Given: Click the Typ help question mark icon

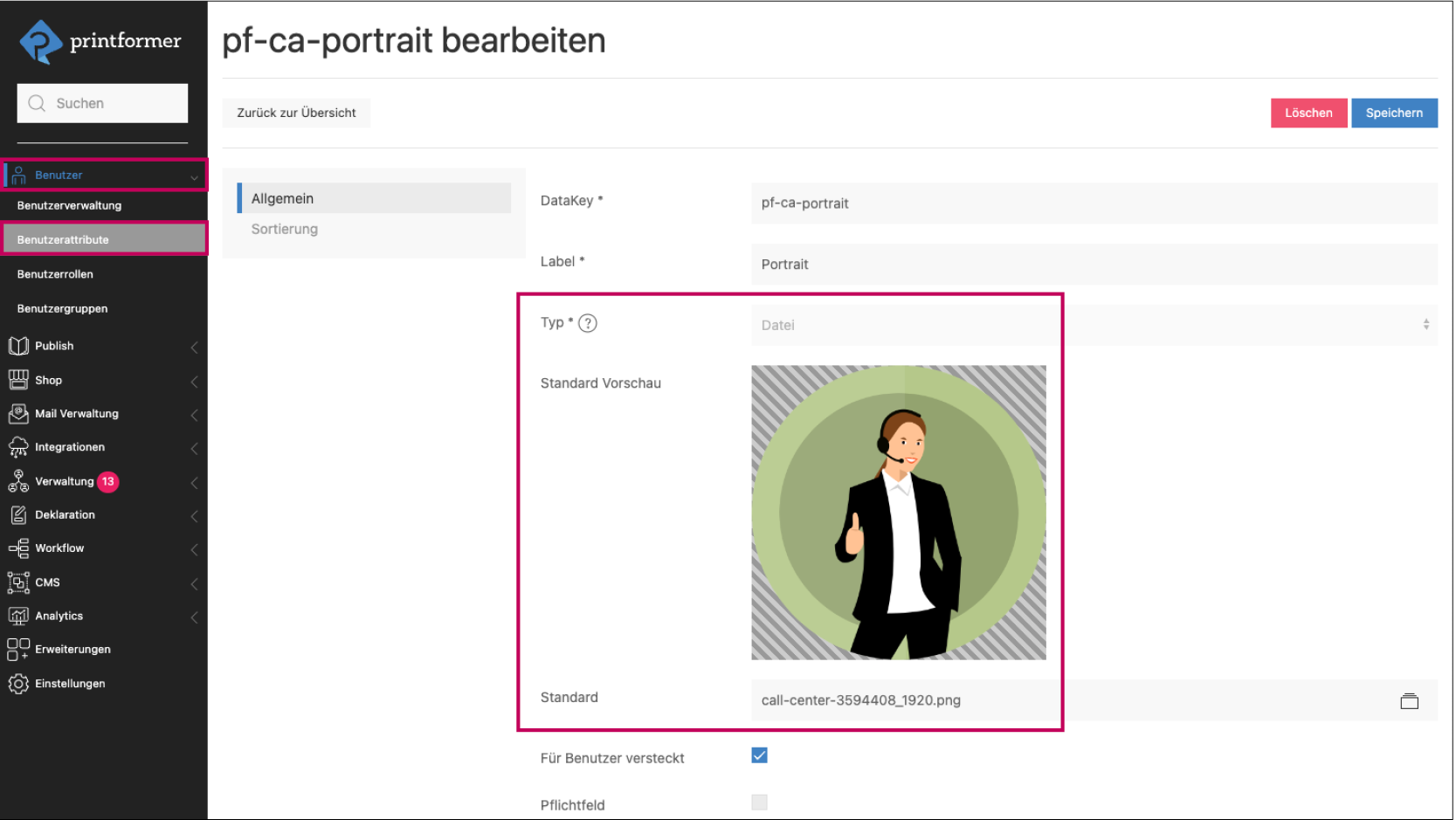Looking at the screenshot, I should coord(588,324).
